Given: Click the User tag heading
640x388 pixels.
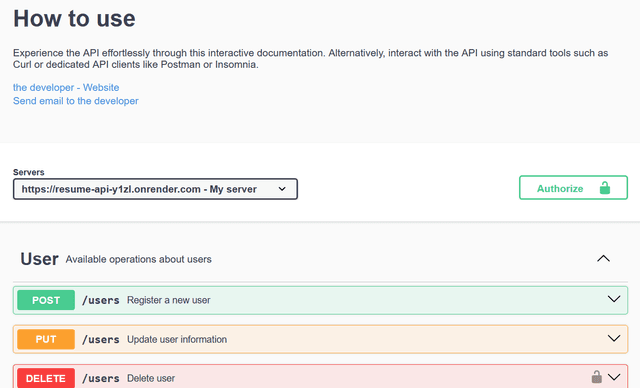Looking at the screenshot, I should 40,259.
